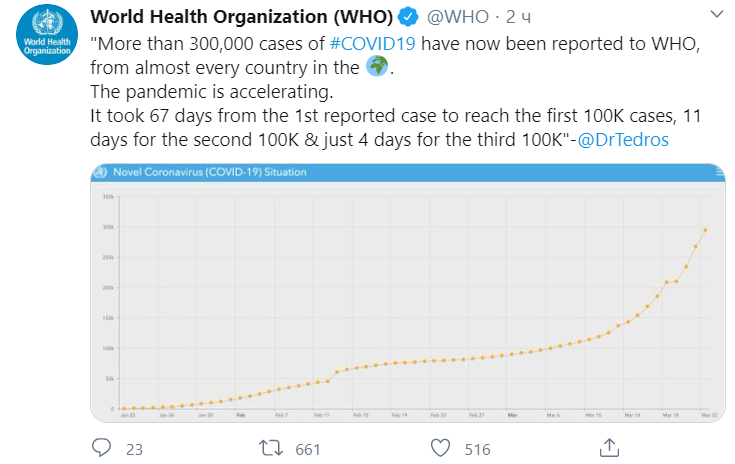Click the reply count 23

(x=134, y=449)
